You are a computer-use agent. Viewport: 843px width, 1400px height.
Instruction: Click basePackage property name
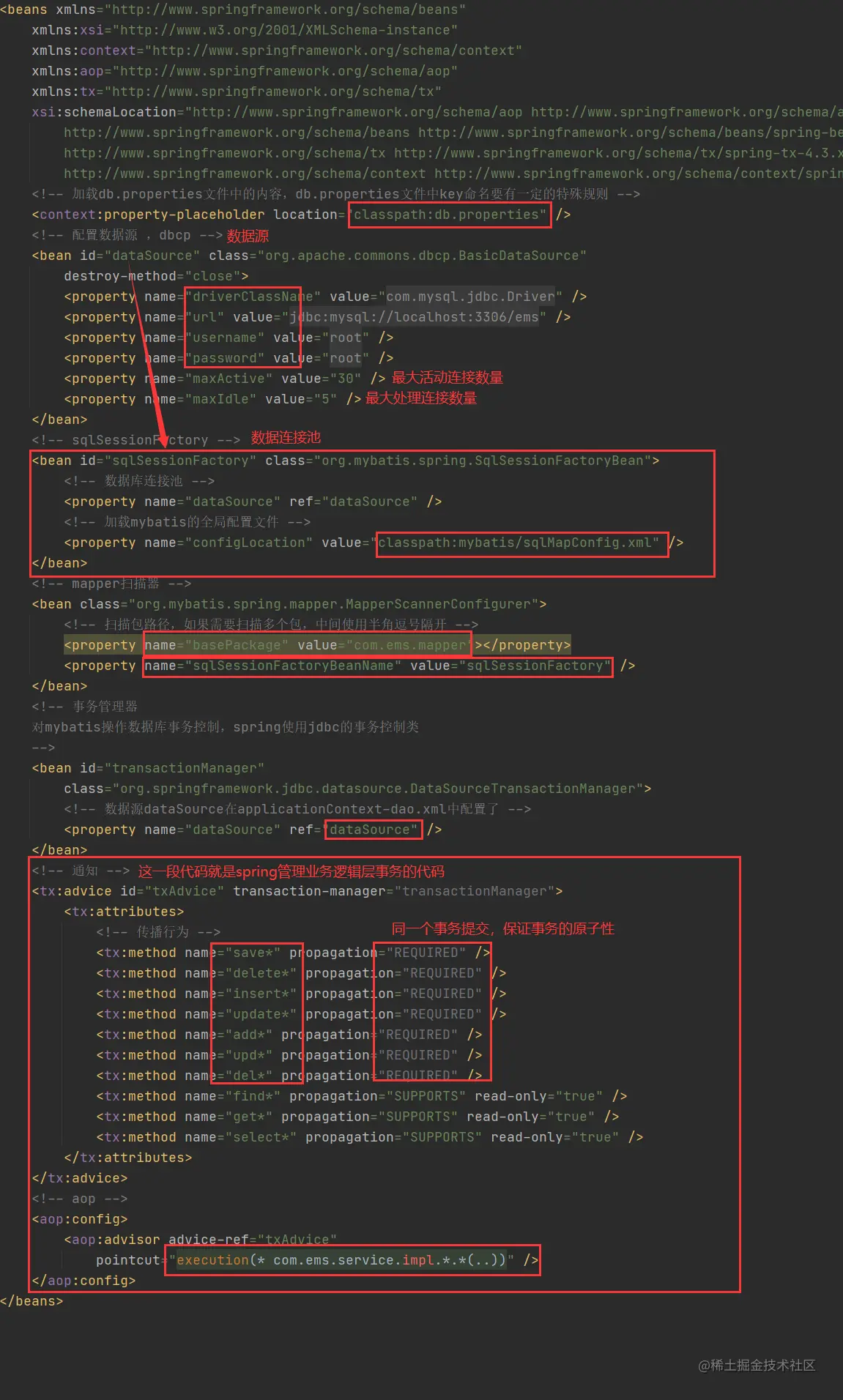(237, 645)
